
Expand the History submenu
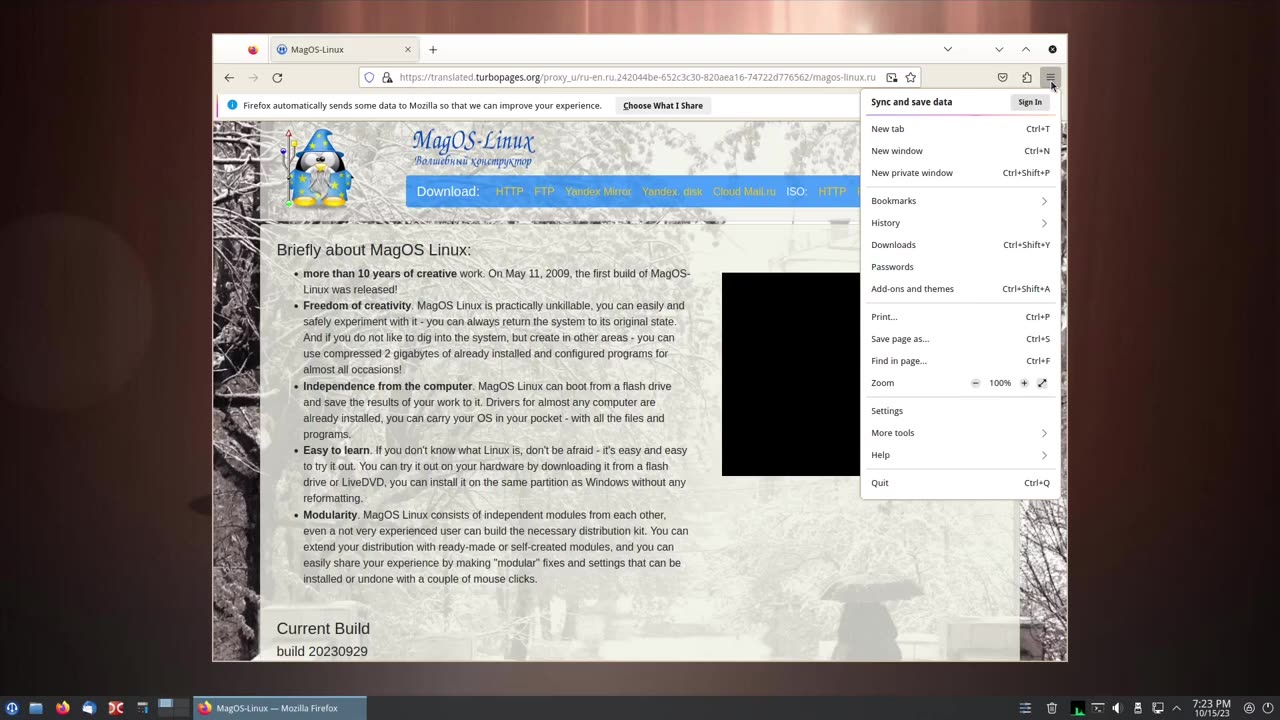[959, 223]
